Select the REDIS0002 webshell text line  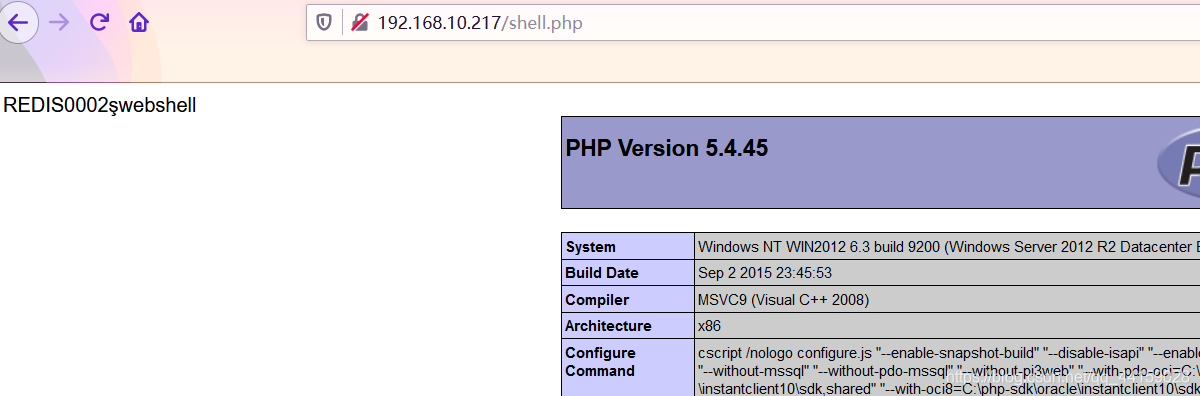click(100, 106)
